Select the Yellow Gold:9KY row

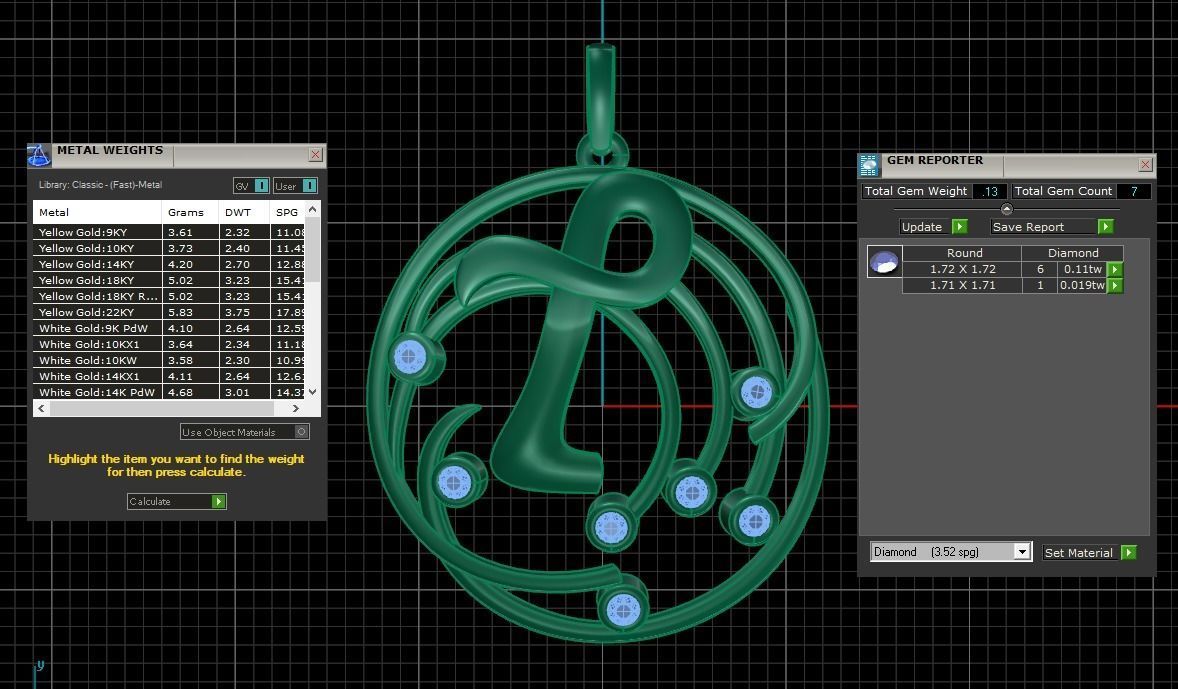[x=169, y=232]
